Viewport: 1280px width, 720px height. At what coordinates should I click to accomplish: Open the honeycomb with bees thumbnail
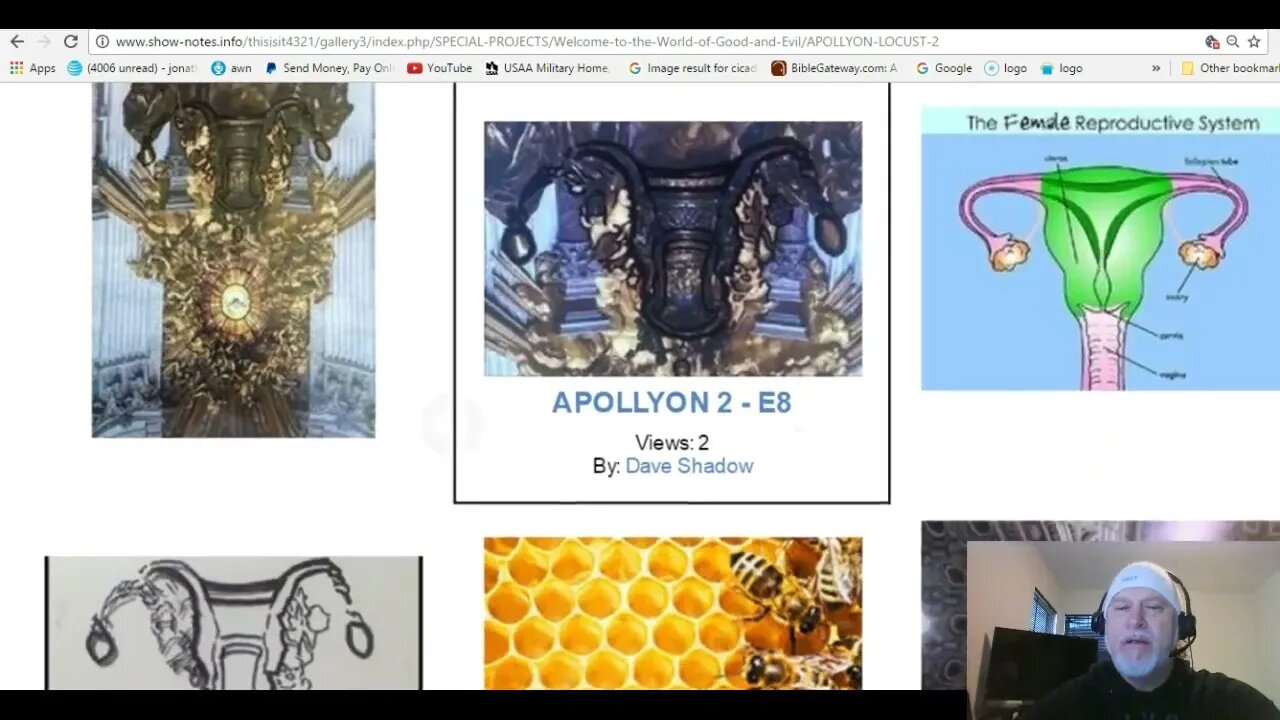673,614
